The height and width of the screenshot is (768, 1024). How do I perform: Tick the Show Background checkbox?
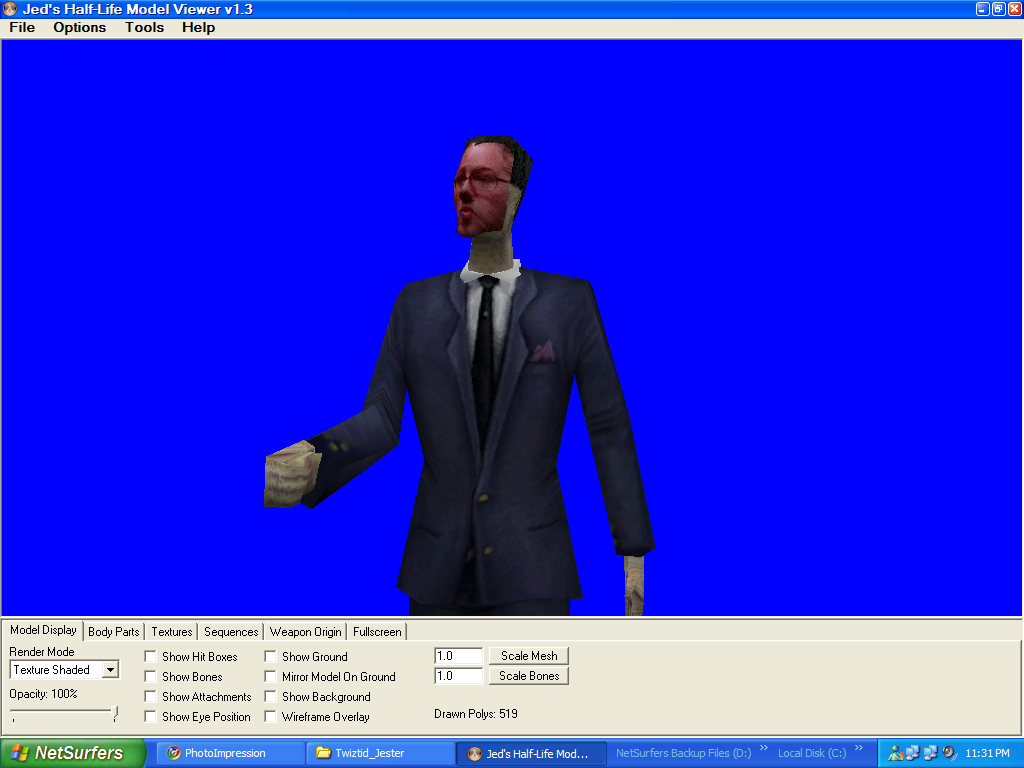tap(270, 696)
